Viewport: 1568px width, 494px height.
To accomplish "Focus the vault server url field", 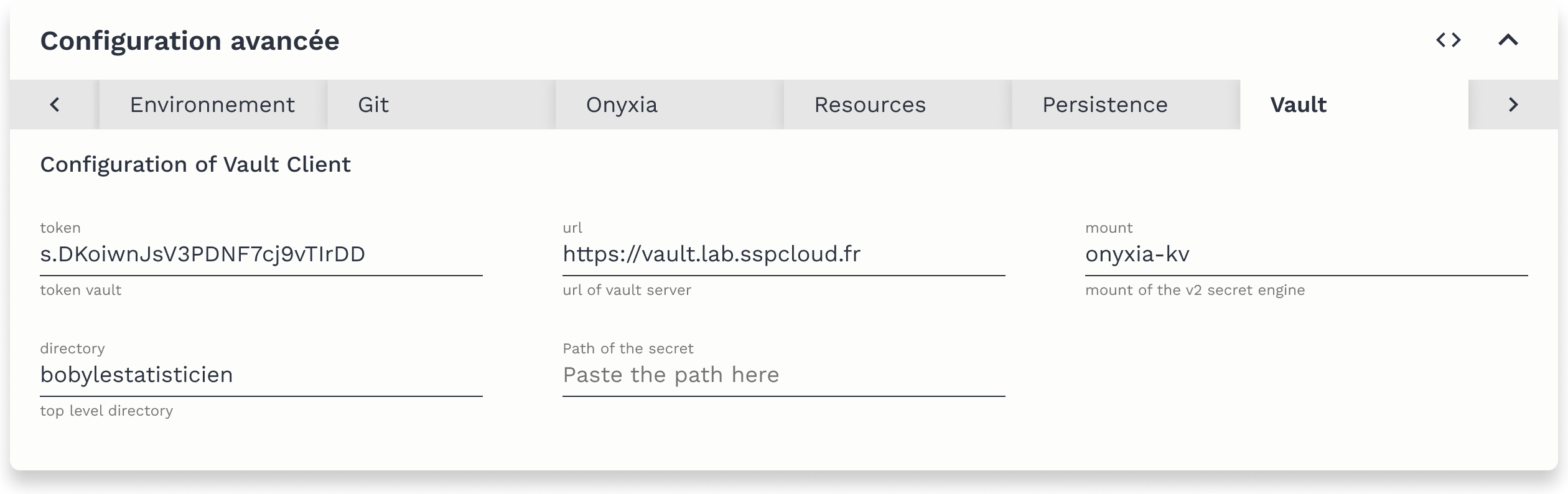I will click(783, 254).
